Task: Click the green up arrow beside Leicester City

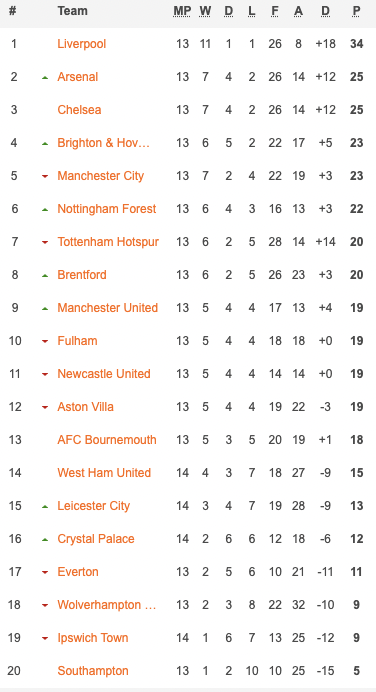Action: (45, 506)
